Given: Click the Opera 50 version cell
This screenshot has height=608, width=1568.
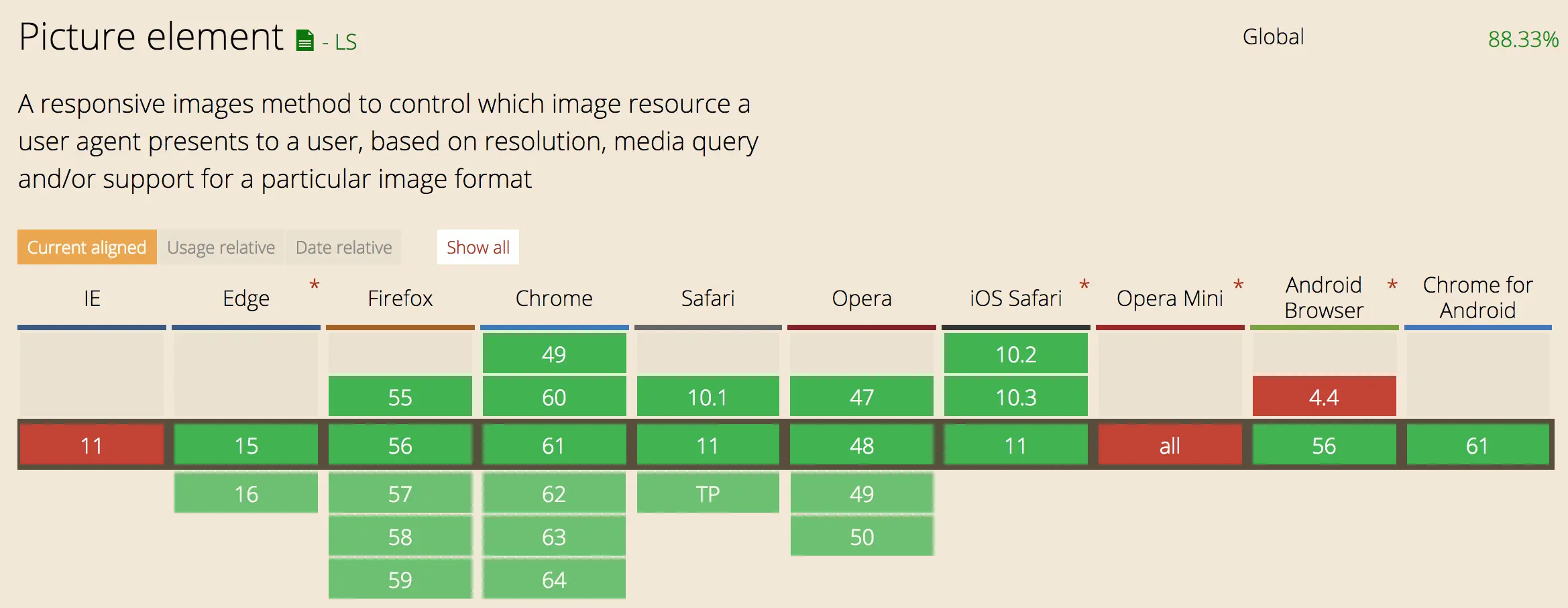Looking at the screenshot, I should (x=862, y=536).
